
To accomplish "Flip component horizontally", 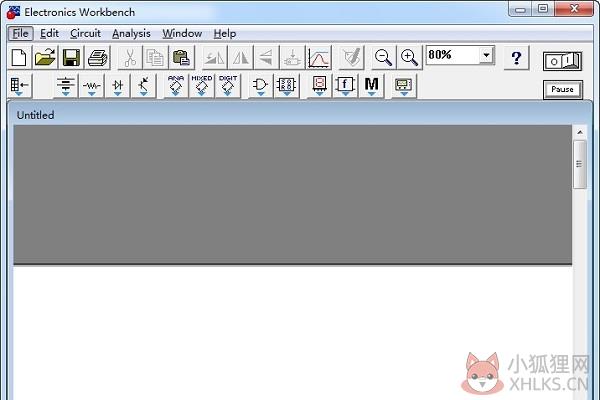I will [x=241, y=58].
